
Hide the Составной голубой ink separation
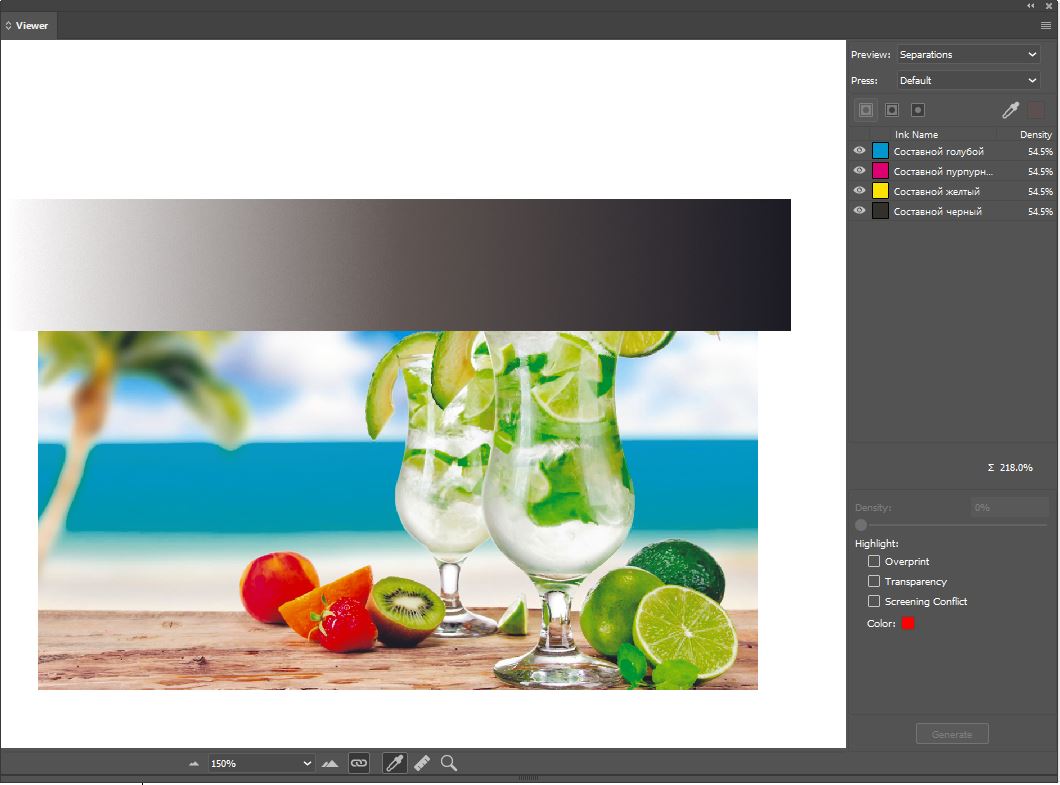pyautogui.click(x=859, y=151)
